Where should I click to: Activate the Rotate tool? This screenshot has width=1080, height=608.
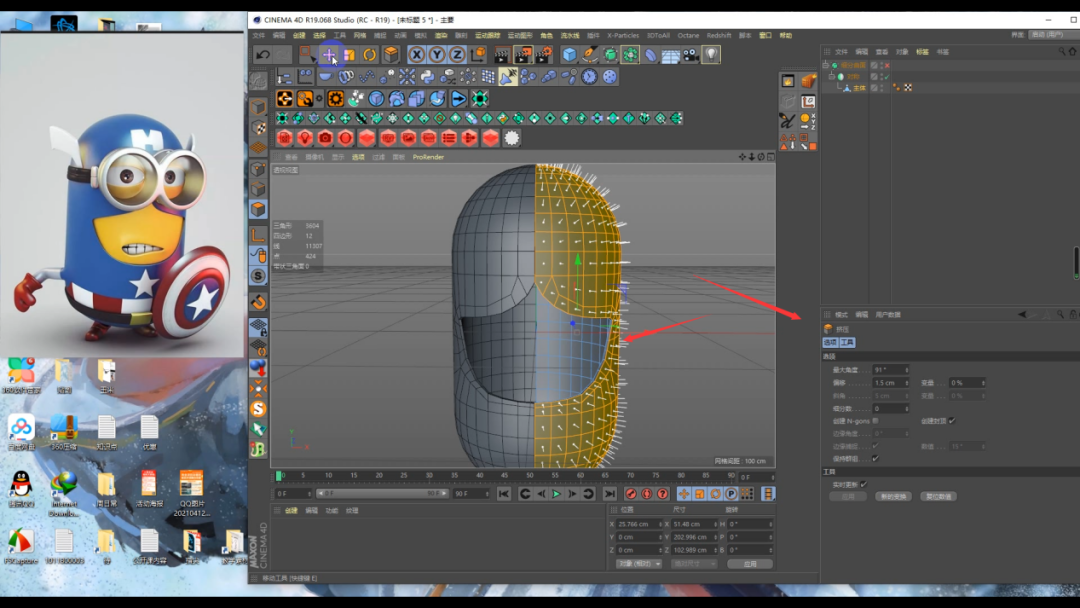pyautogui.click(x=370, y=54)
